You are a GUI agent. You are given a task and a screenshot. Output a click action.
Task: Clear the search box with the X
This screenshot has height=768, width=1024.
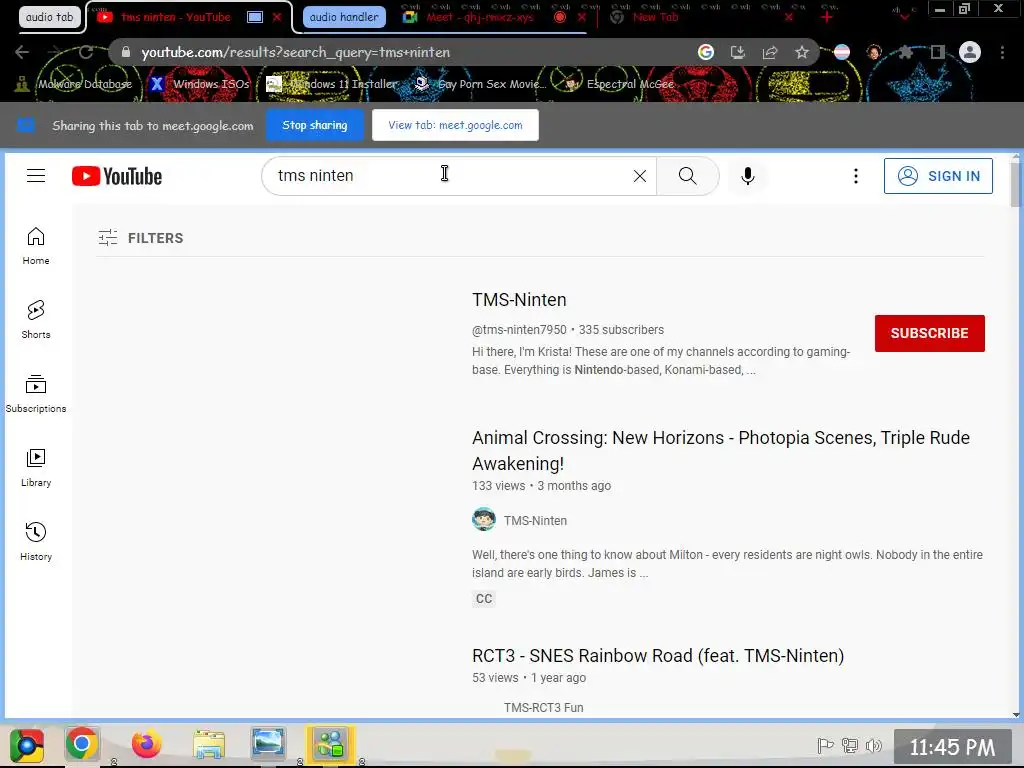point(639,176)
